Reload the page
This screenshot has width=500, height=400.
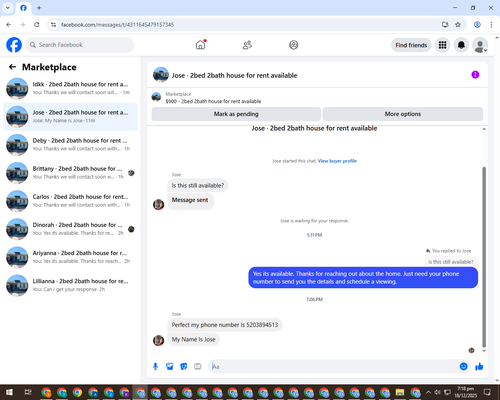37,25
